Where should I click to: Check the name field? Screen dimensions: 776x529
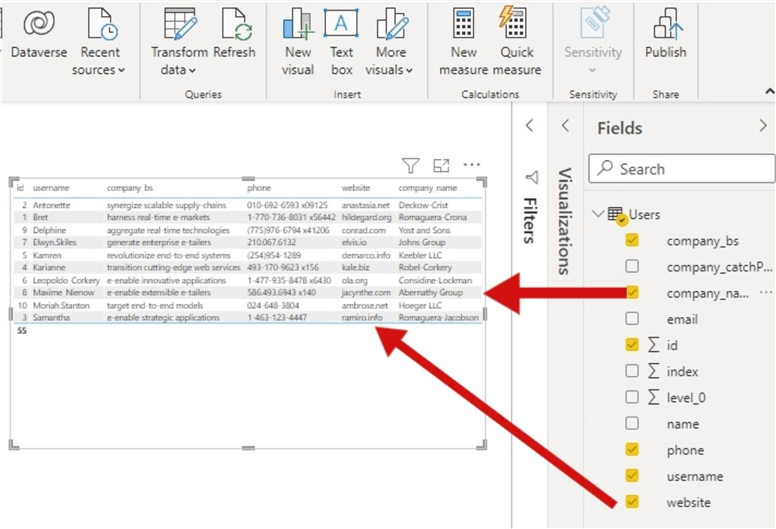[632, 423]
